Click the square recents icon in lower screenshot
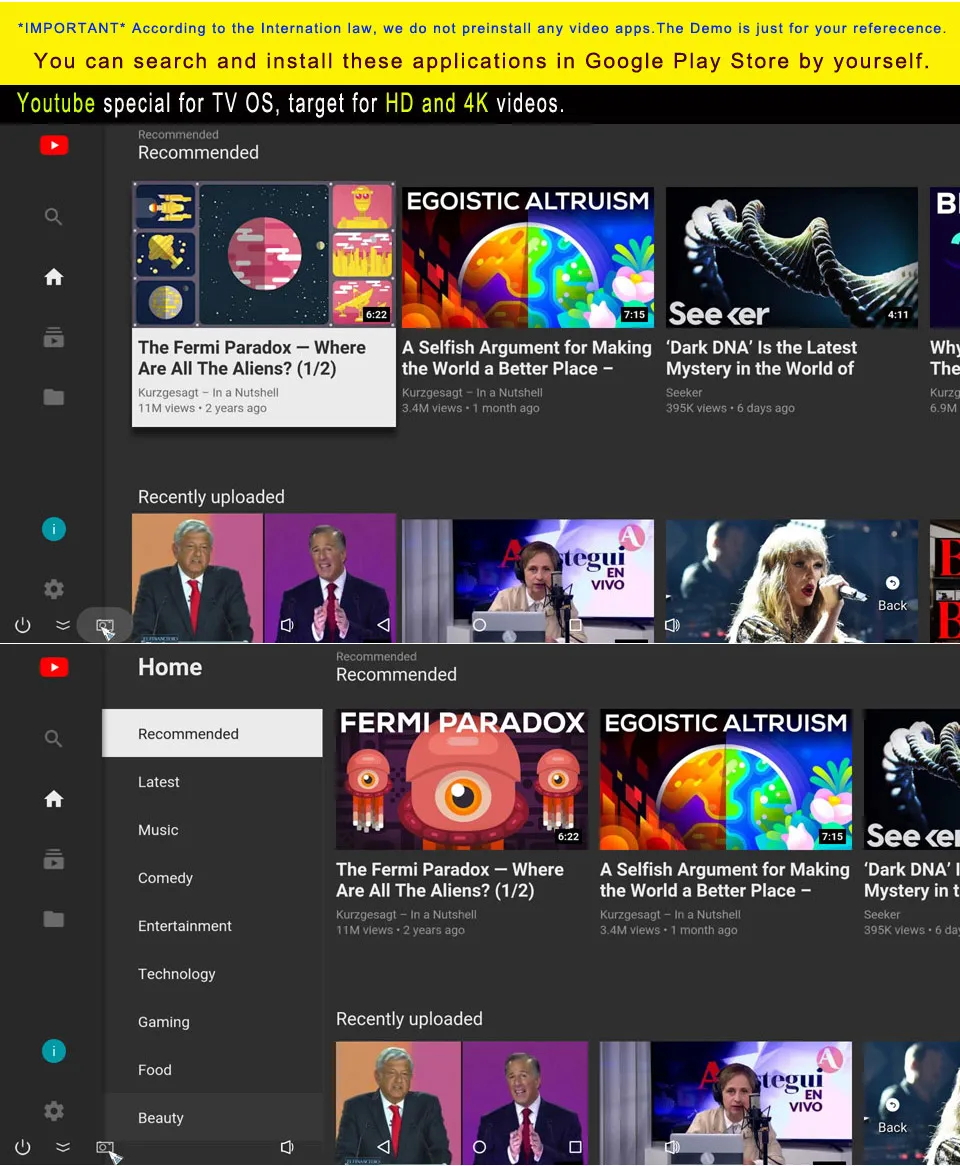Screen dimensions: 960x1166 click(x=576, y=1147)
